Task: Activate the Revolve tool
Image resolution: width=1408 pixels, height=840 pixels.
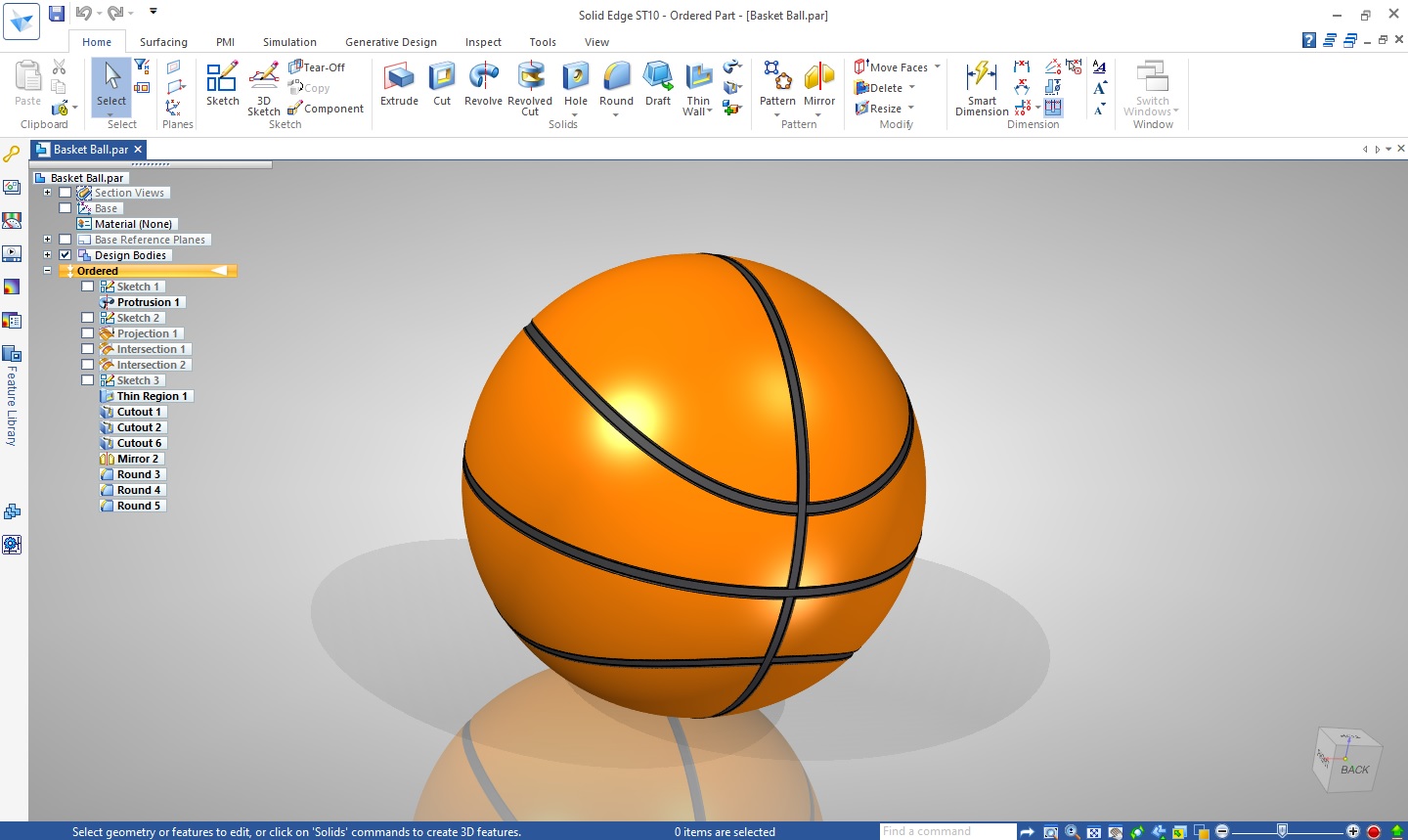Action: [x=483, y=85]
